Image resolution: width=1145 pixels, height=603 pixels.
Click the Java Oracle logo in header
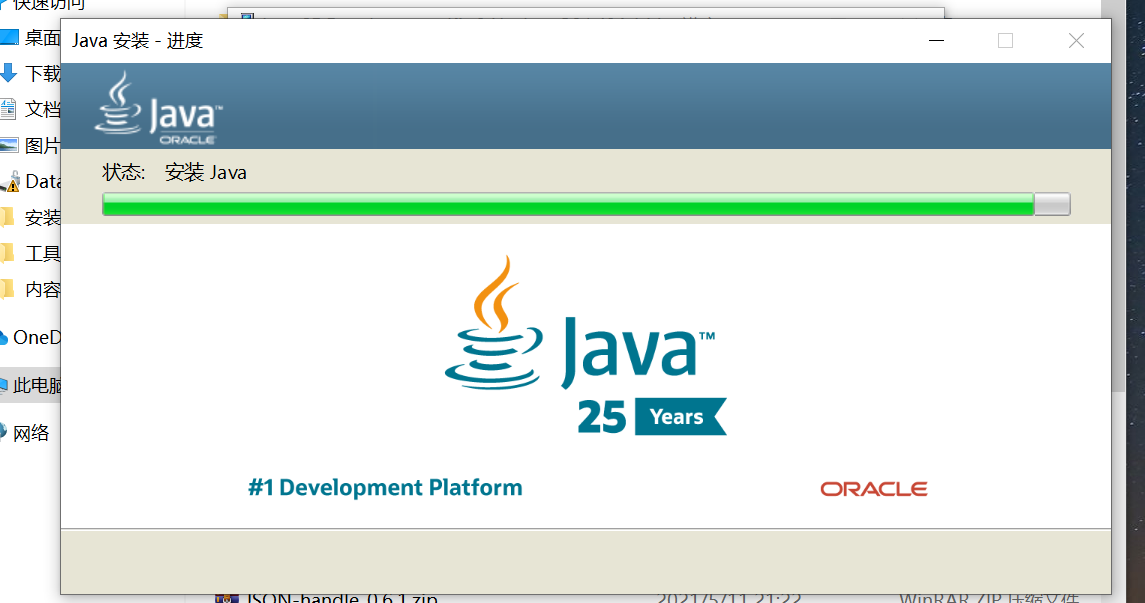(x=158, y=108)
